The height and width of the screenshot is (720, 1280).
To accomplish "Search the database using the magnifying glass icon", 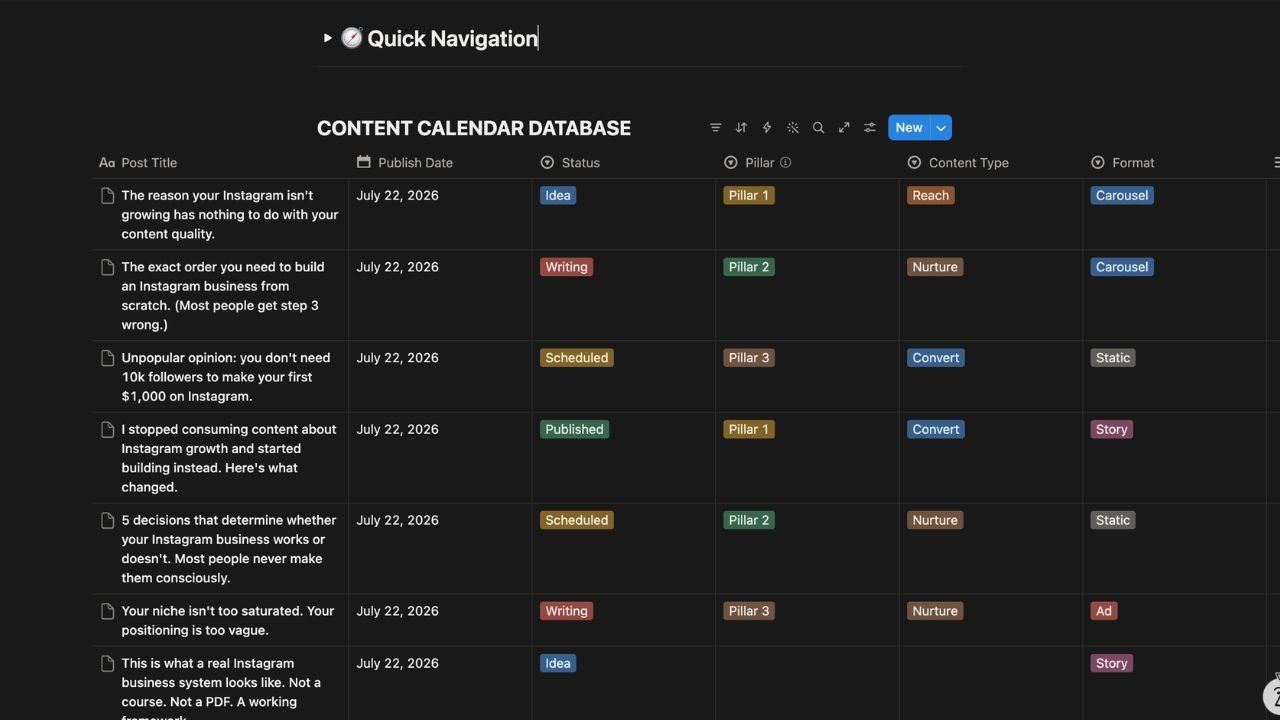I will click(x=818, y=127).
